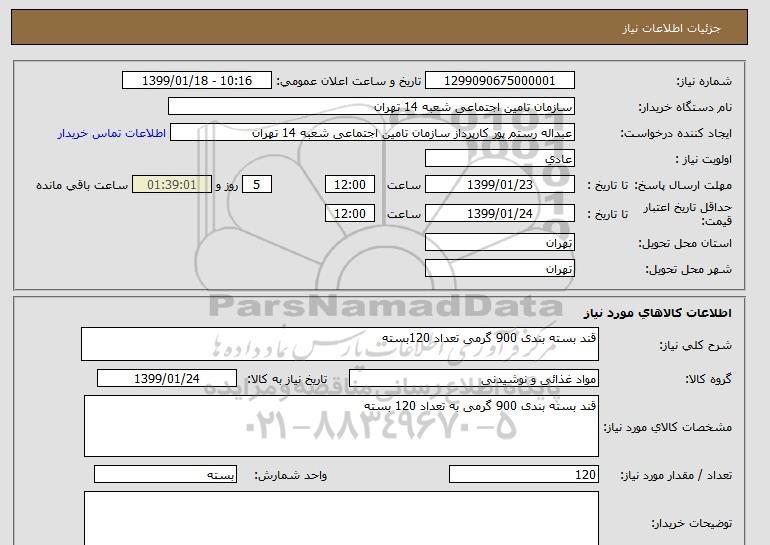
Task: Click the label مشخصات کالای مورد نیاز
Action: tap(667, 427)
